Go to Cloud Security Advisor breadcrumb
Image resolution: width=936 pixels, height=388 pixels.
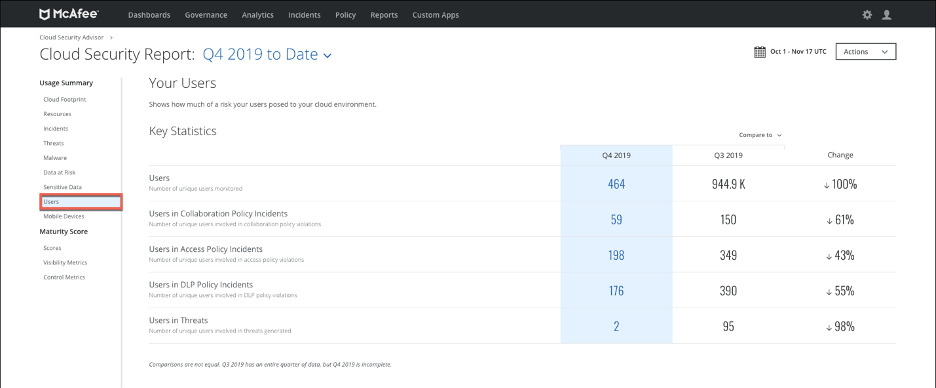point(72,37)
